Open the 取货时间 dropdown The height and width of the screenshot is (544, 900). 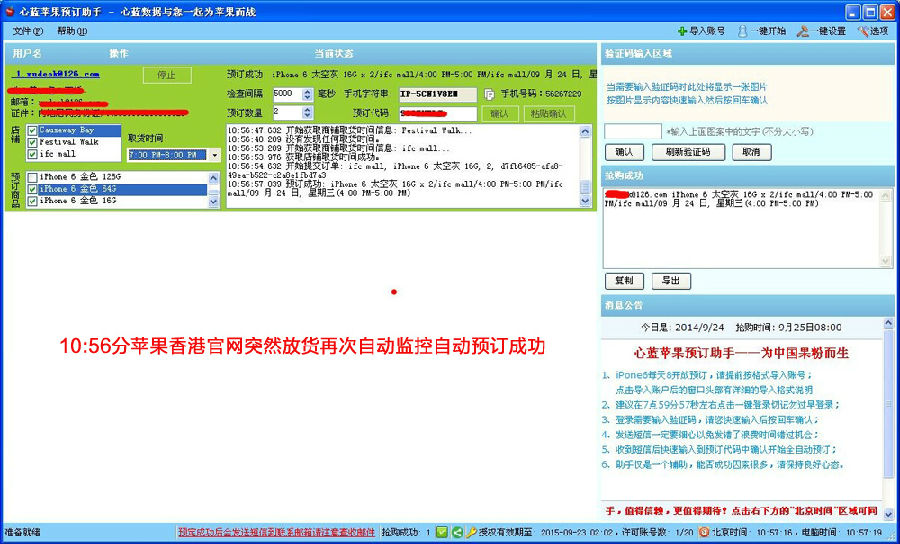click(x=215, y=155)
